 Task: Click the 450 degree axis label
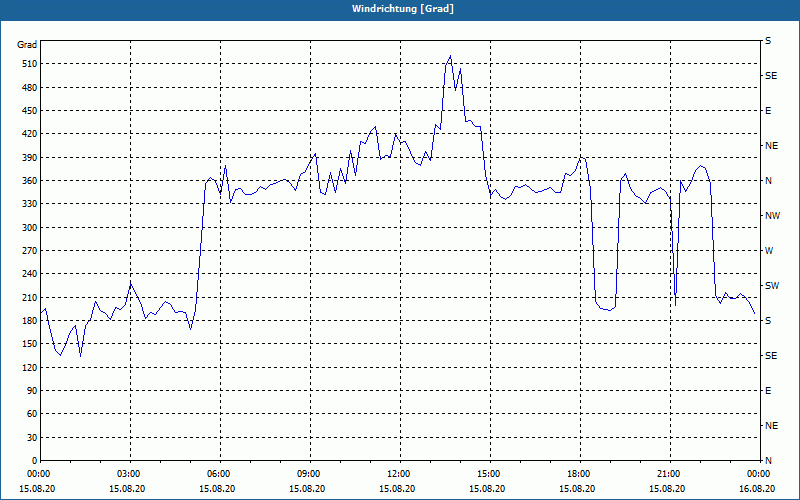click(30, 111)
